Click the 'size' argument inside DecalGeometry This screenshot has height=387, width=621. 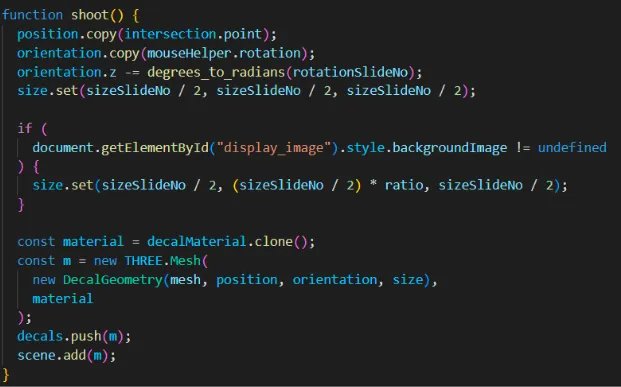coord(408,280)
